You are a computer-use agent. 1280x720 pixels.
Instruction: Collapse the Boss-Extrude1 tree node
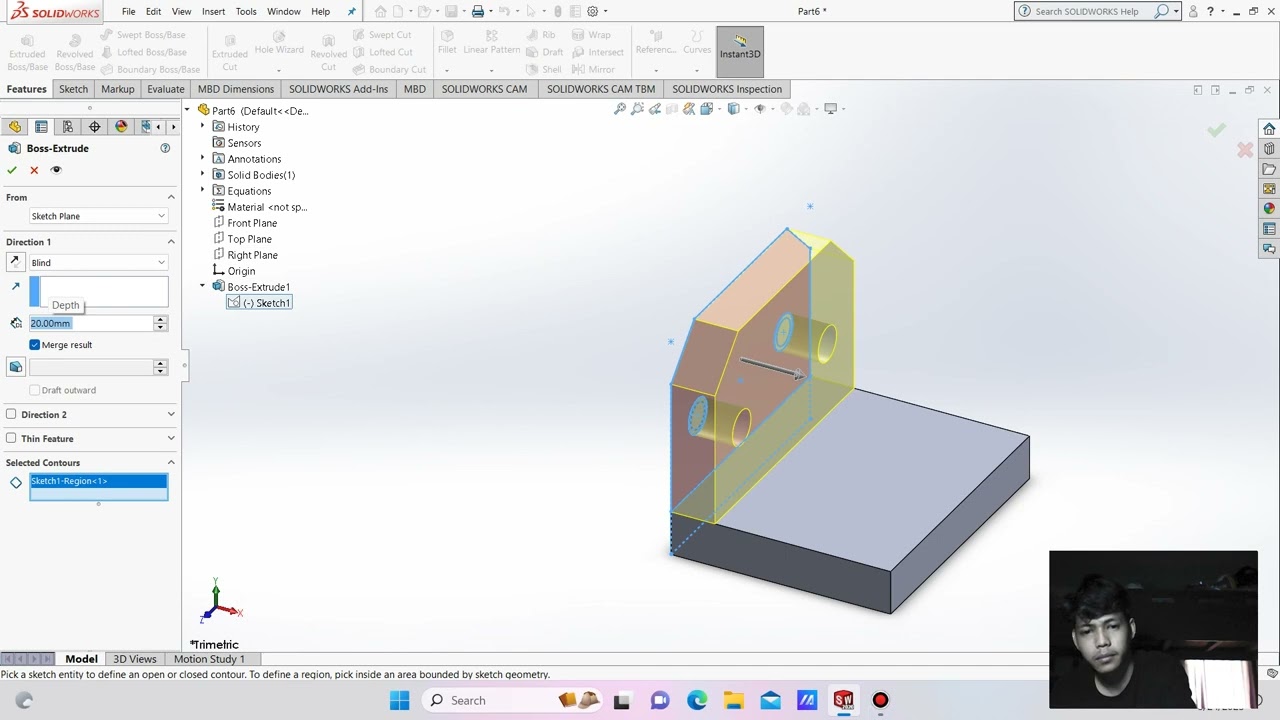(203, 286)
